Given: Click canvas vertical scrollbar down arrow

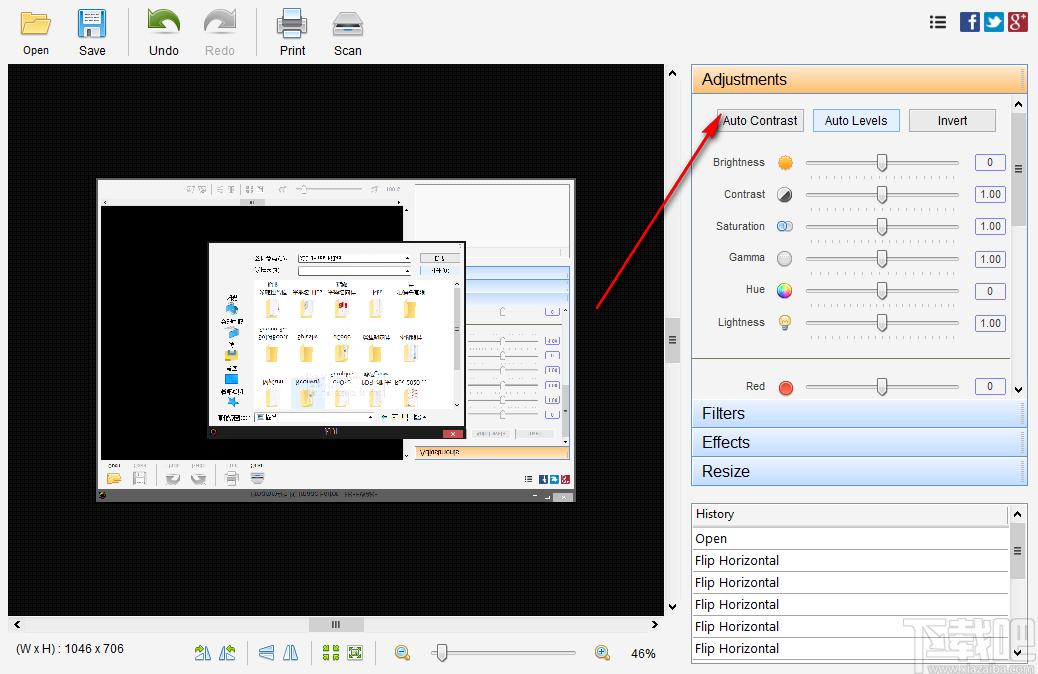Looking at the screenshot, I should pyautogui.click(x=673, y=606).
